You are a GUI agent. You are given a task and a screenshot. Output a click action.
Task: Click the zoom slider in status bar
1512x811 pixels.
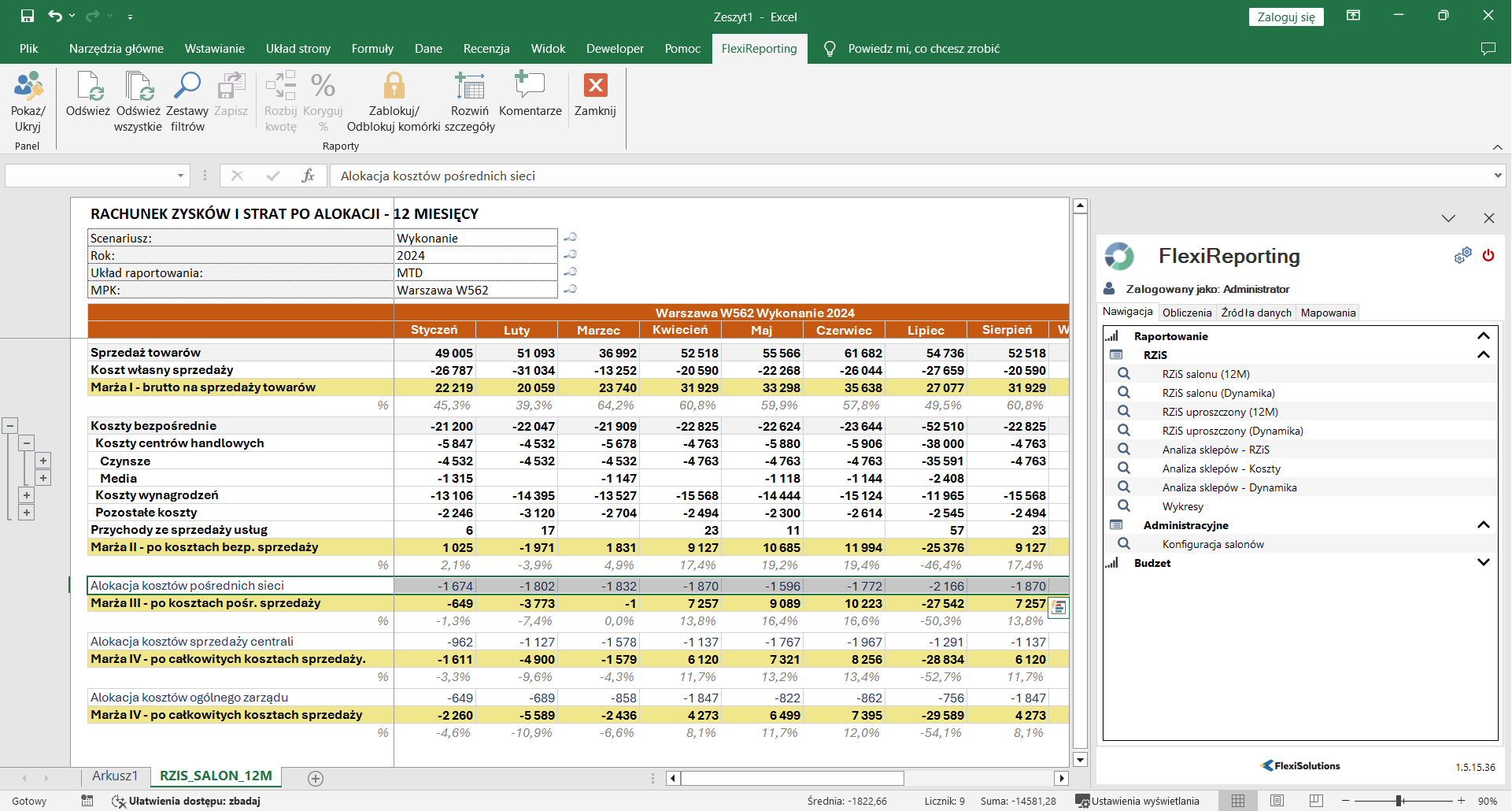[1400, 801]
